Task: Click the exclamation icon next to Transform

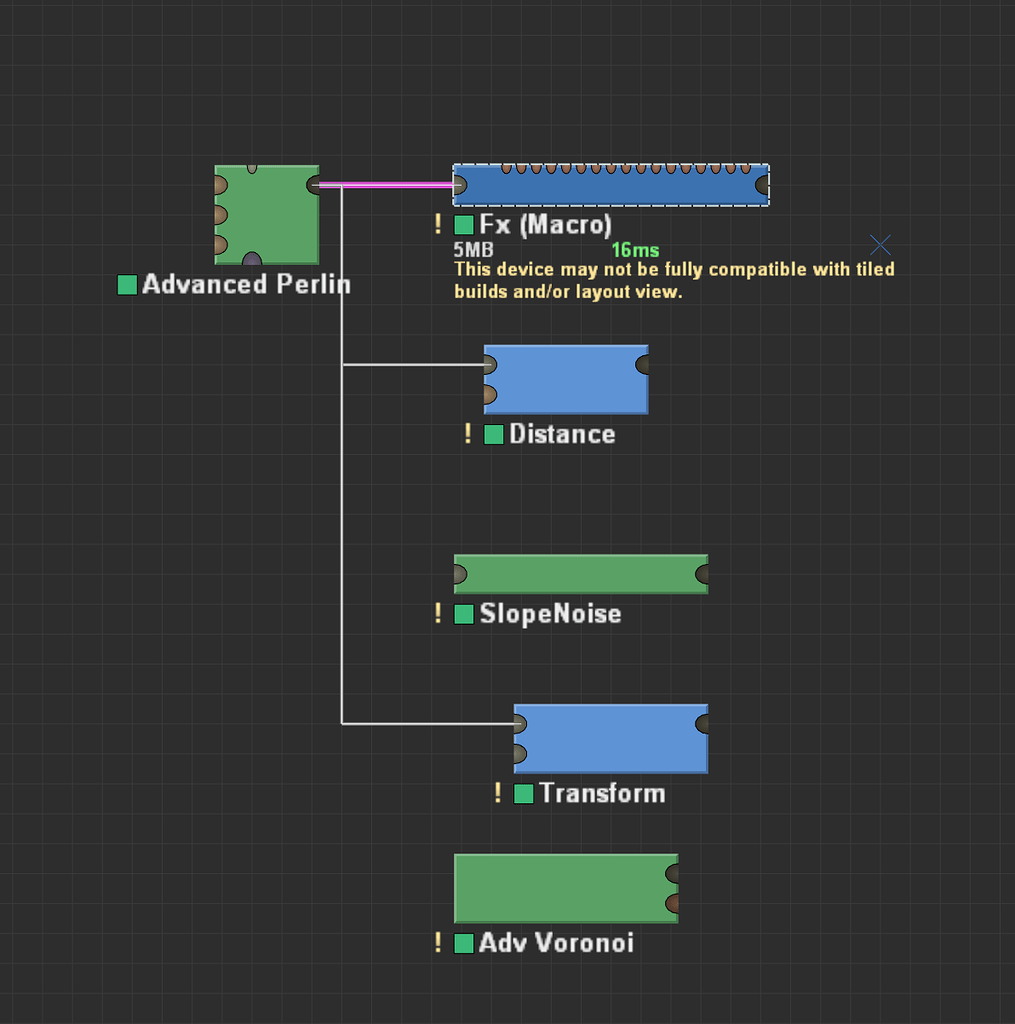Action: point(497,793)
